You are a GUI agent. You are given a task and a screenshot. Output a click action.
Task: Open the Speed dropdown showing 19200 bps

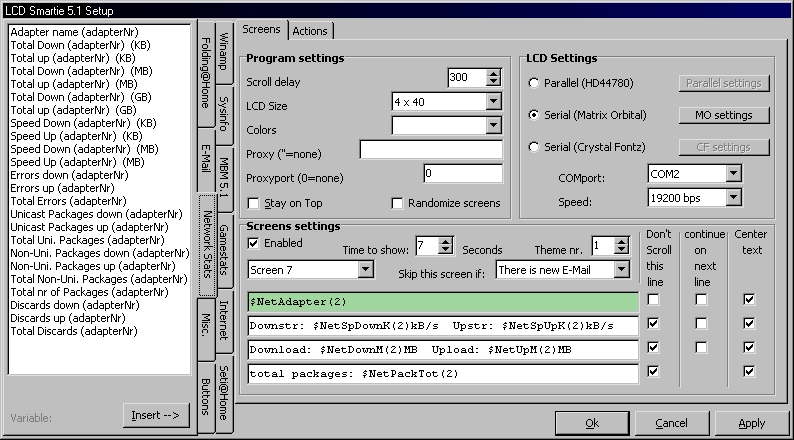734,197
